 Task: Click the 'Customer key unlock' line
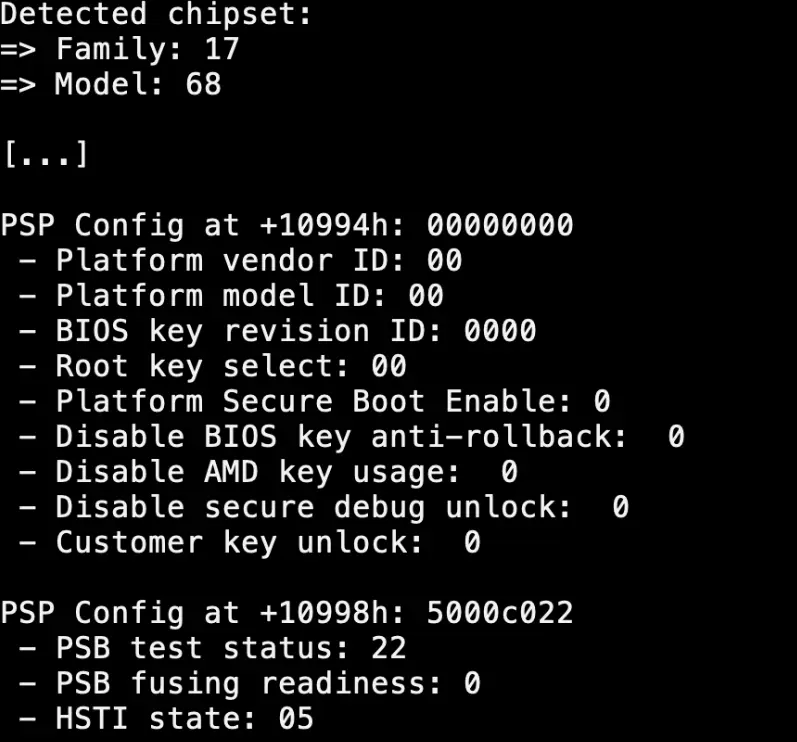pos(250,543)
